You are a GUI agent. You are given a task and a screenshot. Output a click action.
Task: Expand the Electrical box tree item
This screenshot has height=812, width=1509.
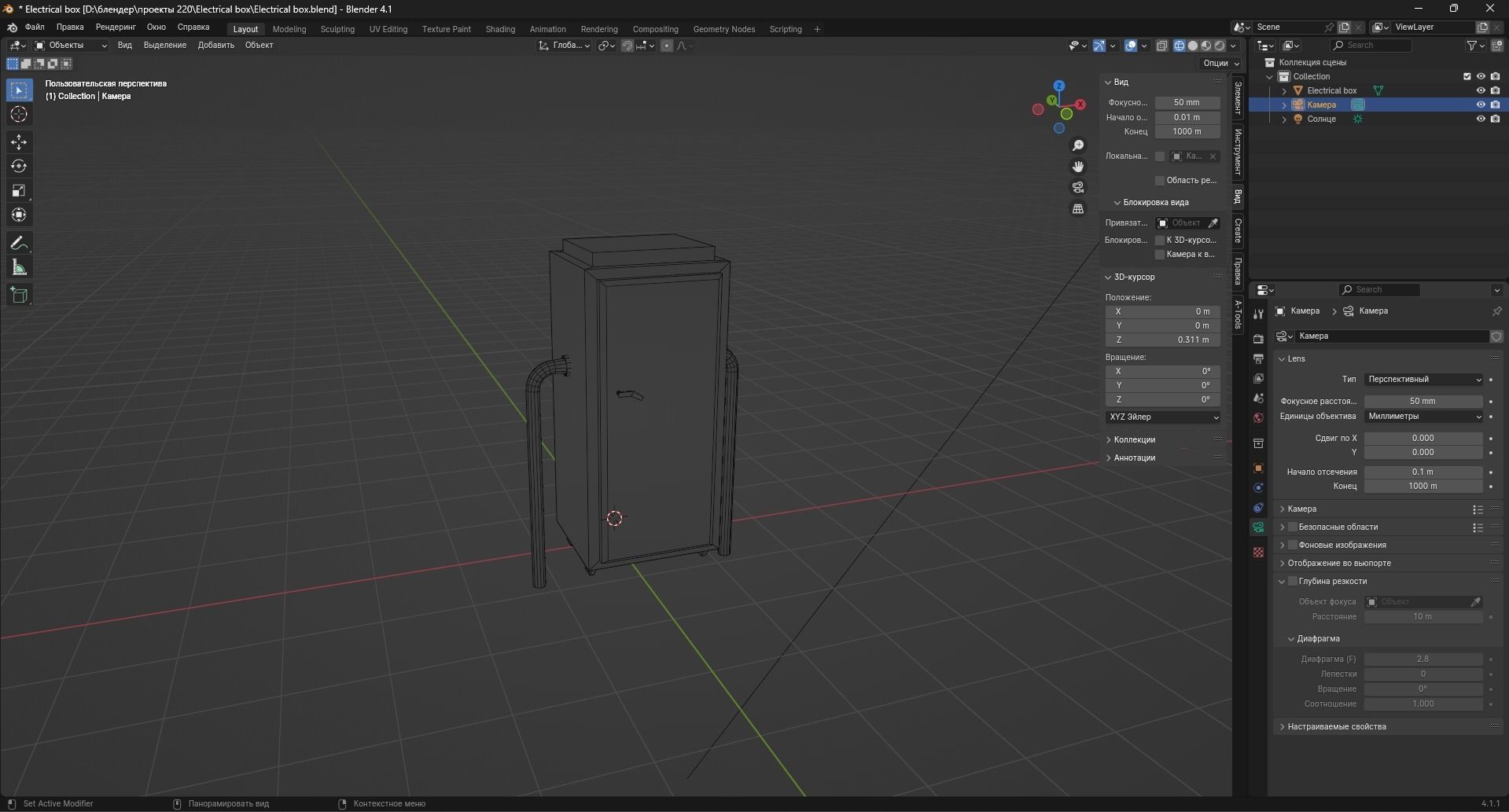tap(1284, 90)
